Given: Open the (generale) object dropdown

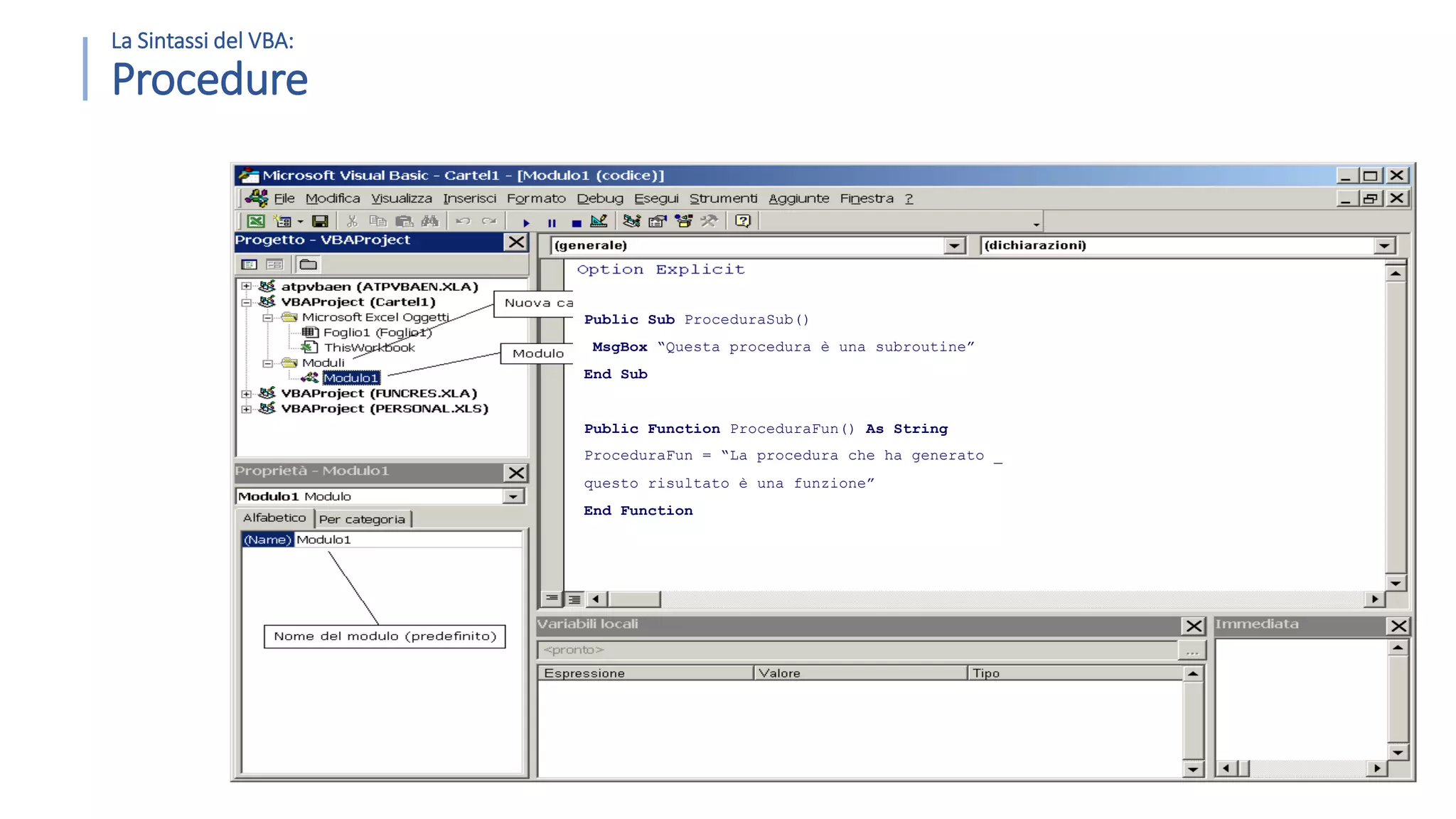Looking at the screenshot, I should click(955, 246).
